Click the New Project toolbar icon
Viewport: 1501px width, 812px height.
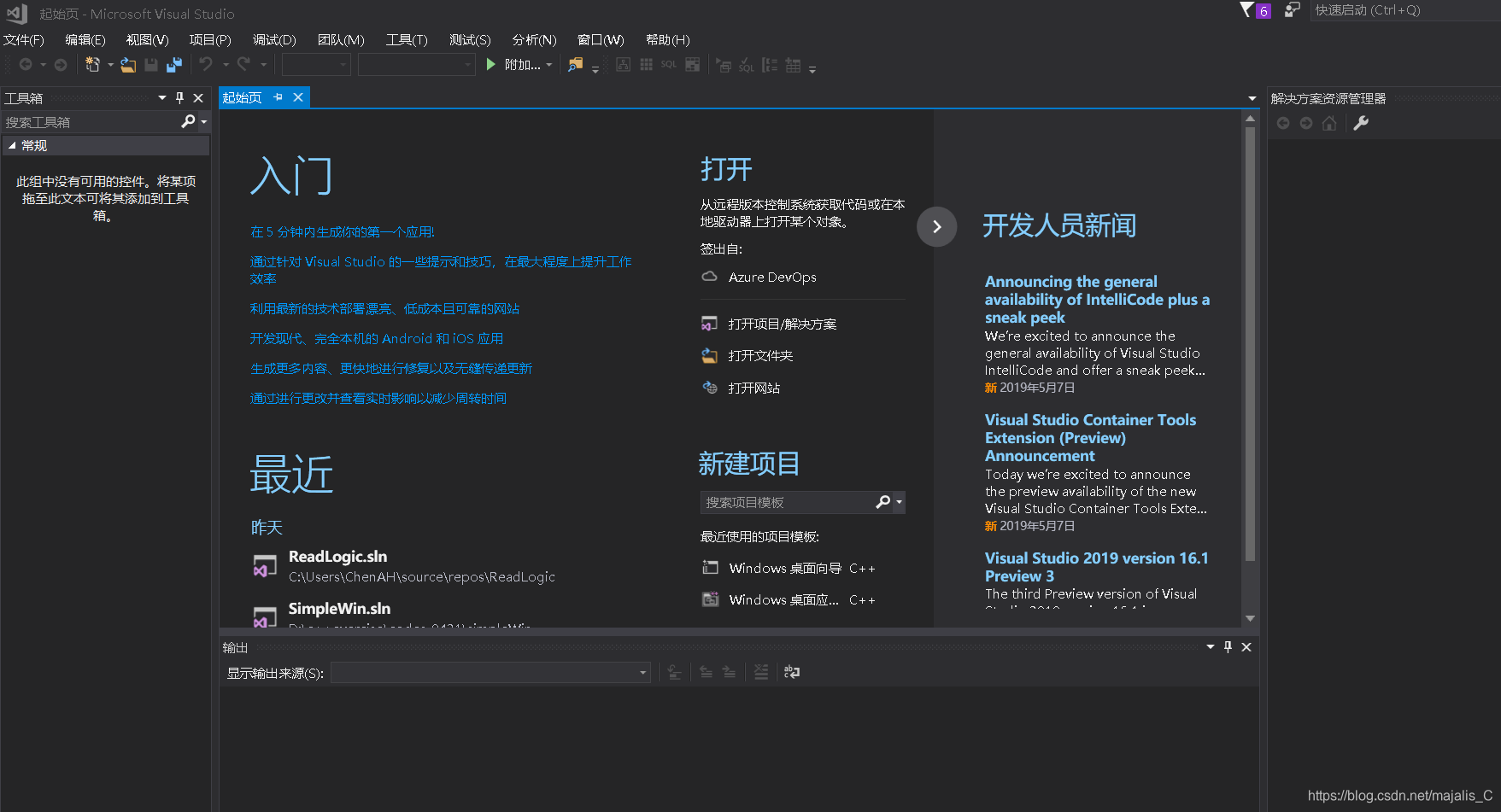tap(93, 65)
